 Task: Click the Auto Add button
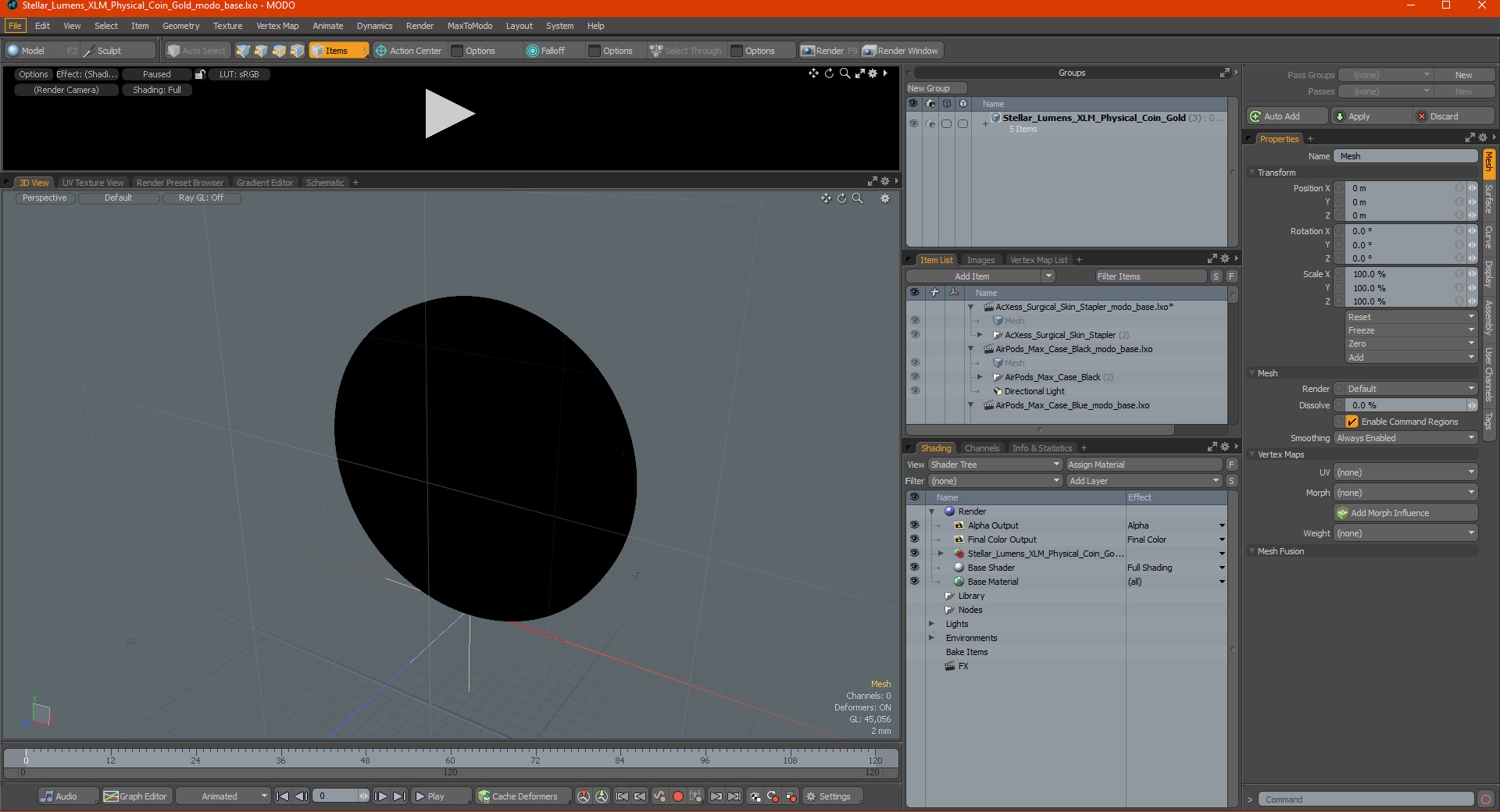coord(1287,116)
